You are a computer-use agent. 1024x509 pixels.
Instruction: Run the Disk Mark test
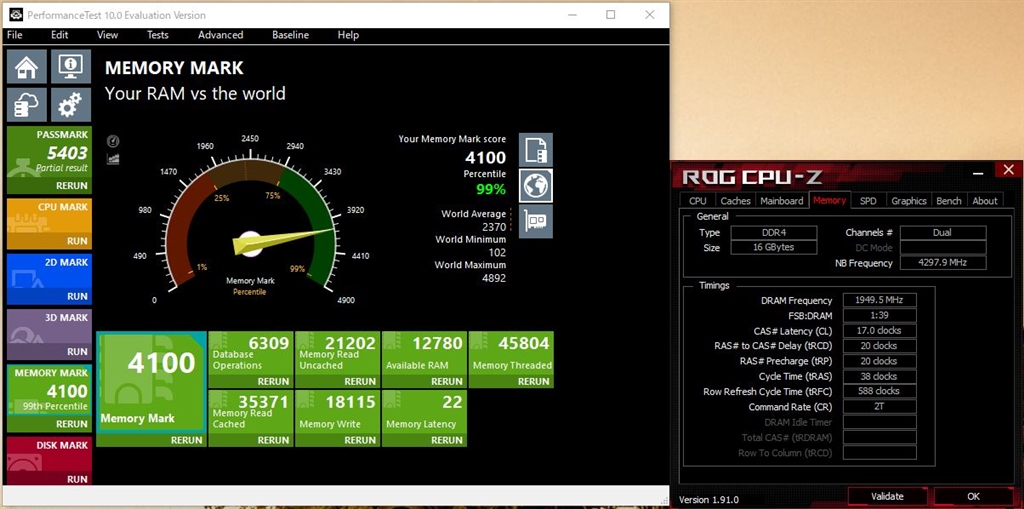coord(77,479)
